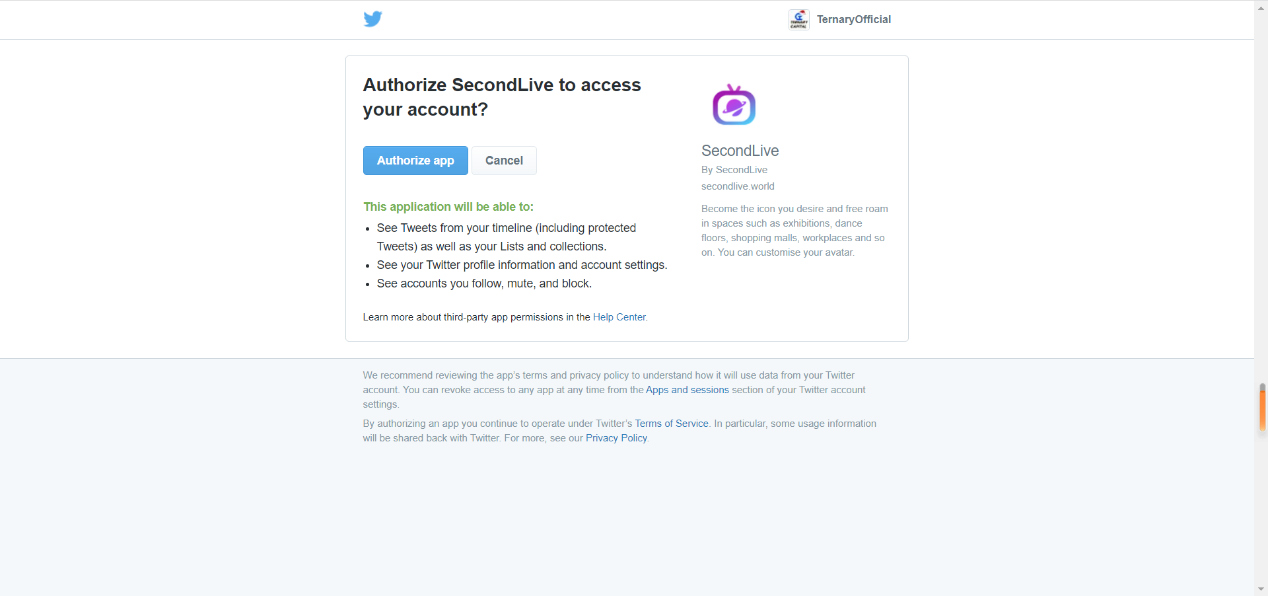Click the scrollbar up arrow
This screenshot has height=596, width=1268.
[x=1261, y=6]
